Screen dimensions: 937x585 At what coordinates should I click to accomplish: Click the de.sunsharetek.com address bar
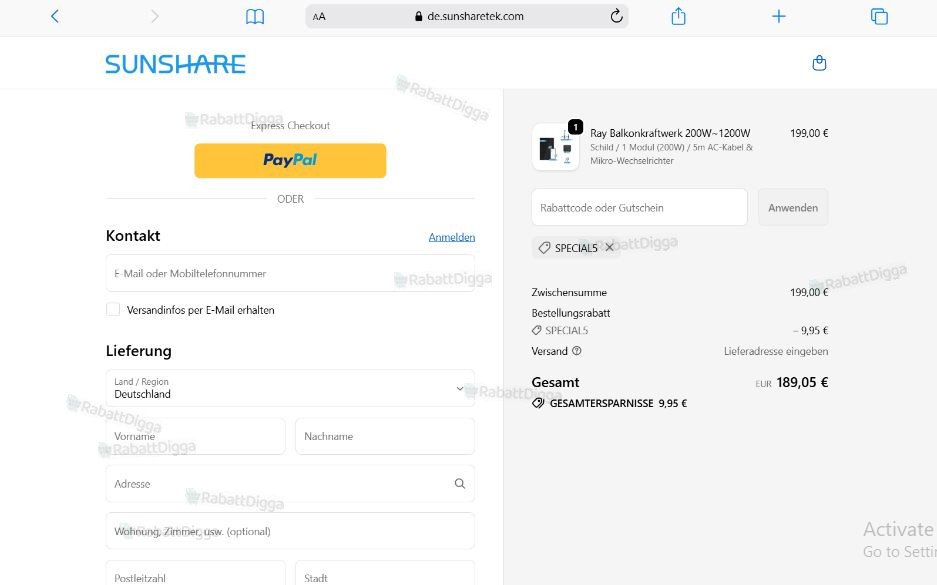pos(467,17)
